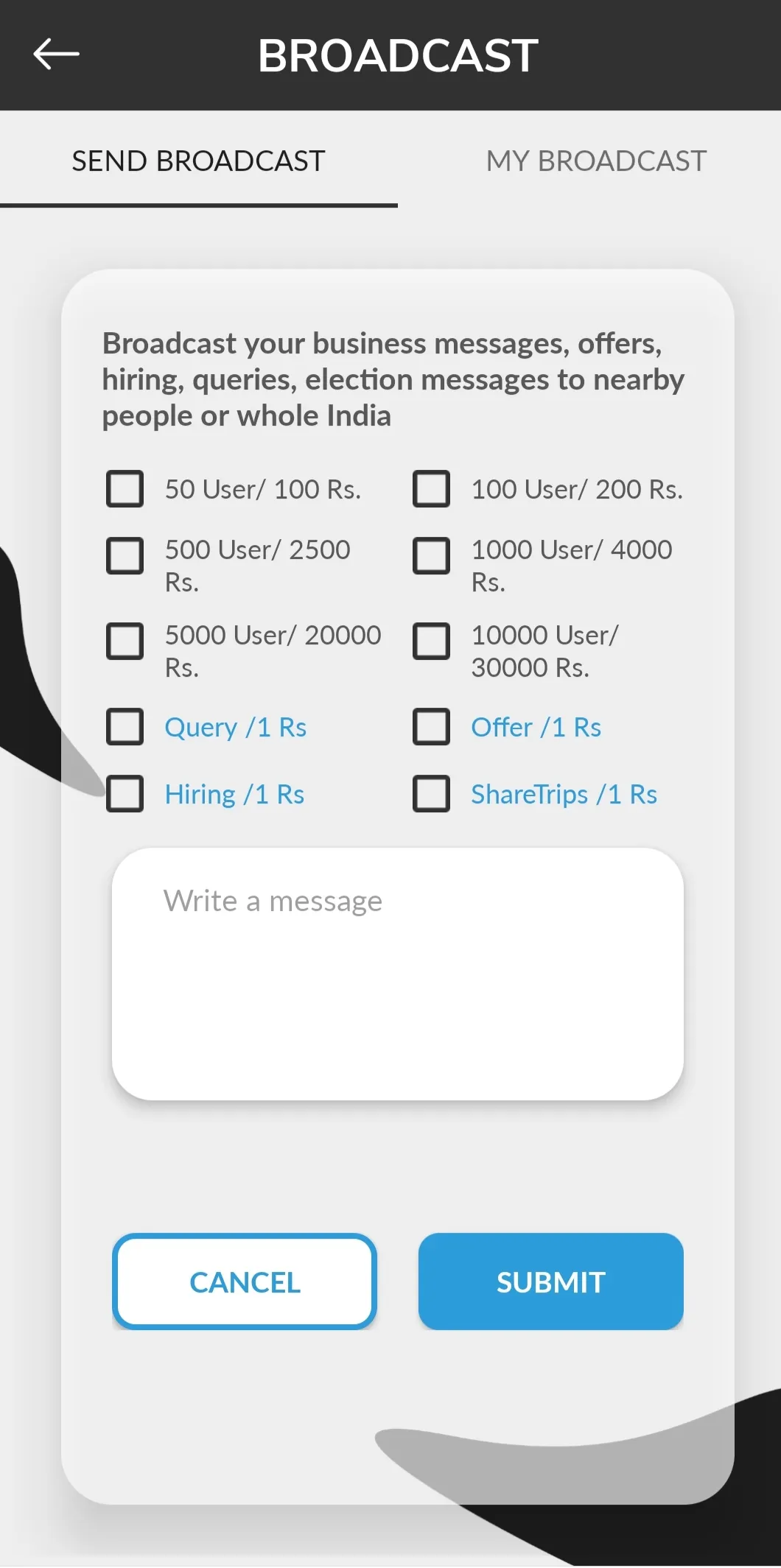Enable the ShareTrips /1 Rs checkbox
The height and width of the screenshot is (1568, 781).
pos(432,794)
